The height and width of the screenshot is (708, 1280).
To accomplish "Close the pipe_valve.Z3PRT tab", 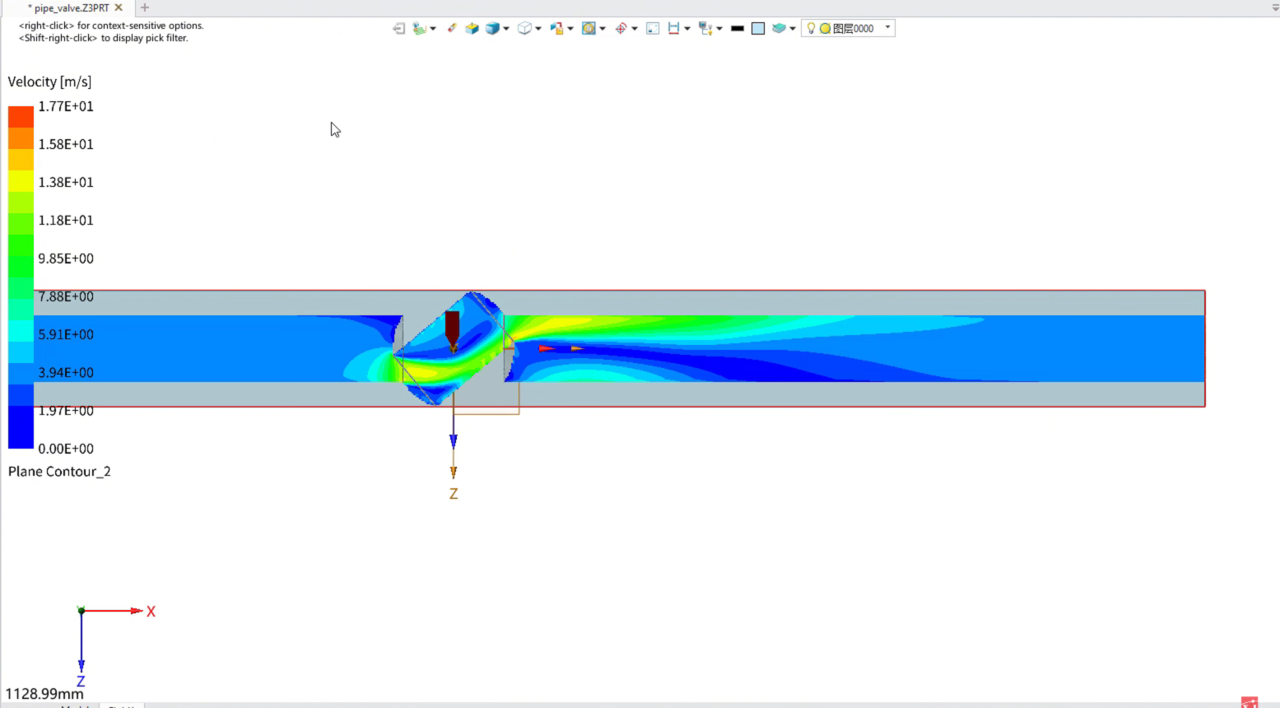I will point(119,8).
